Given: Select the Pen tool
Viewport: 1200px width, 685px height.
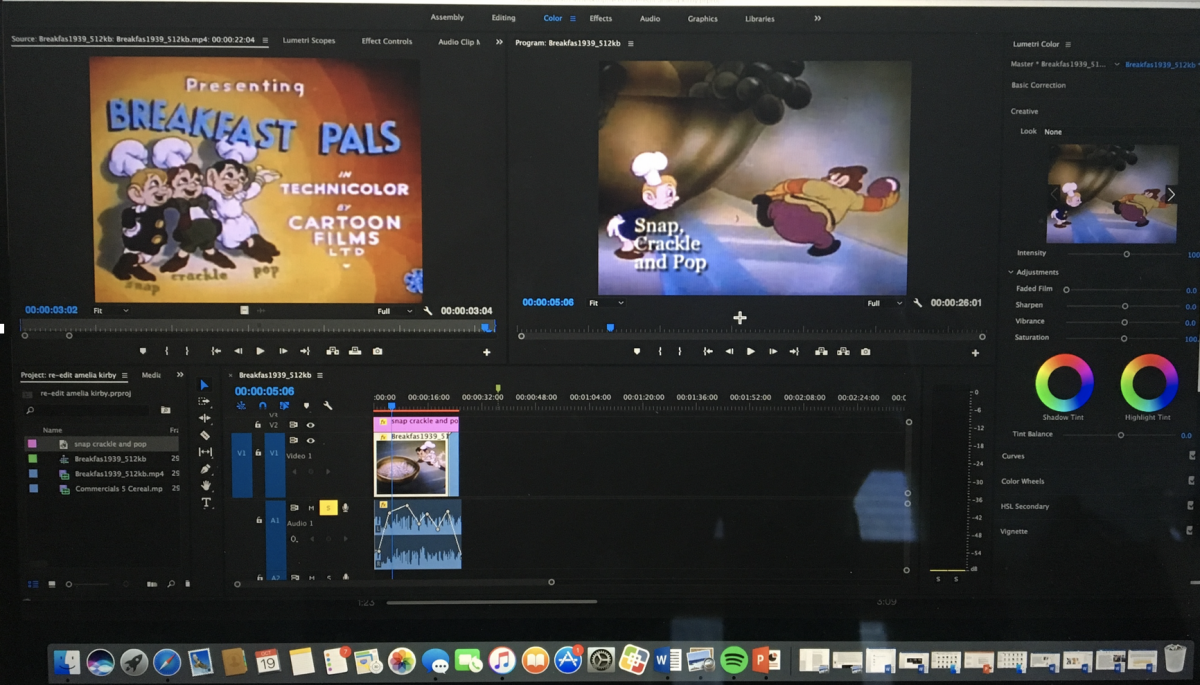Looking at the screenshot, I should (x=205, y=469).
